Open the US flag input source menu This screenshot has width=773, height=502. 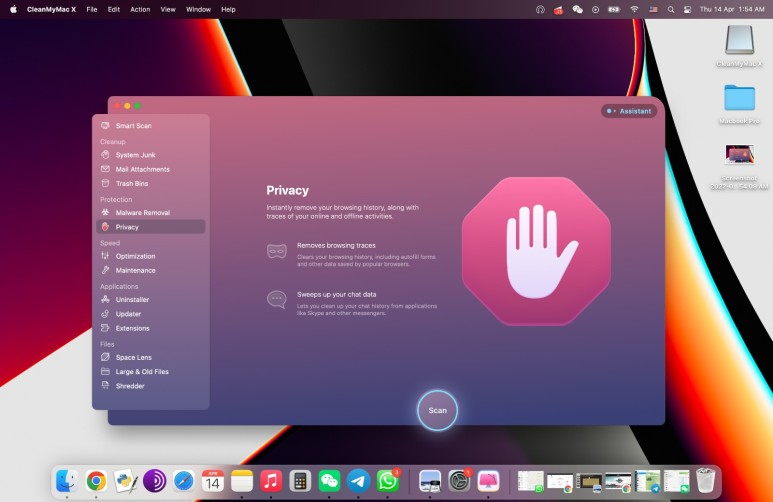[653, 9]
